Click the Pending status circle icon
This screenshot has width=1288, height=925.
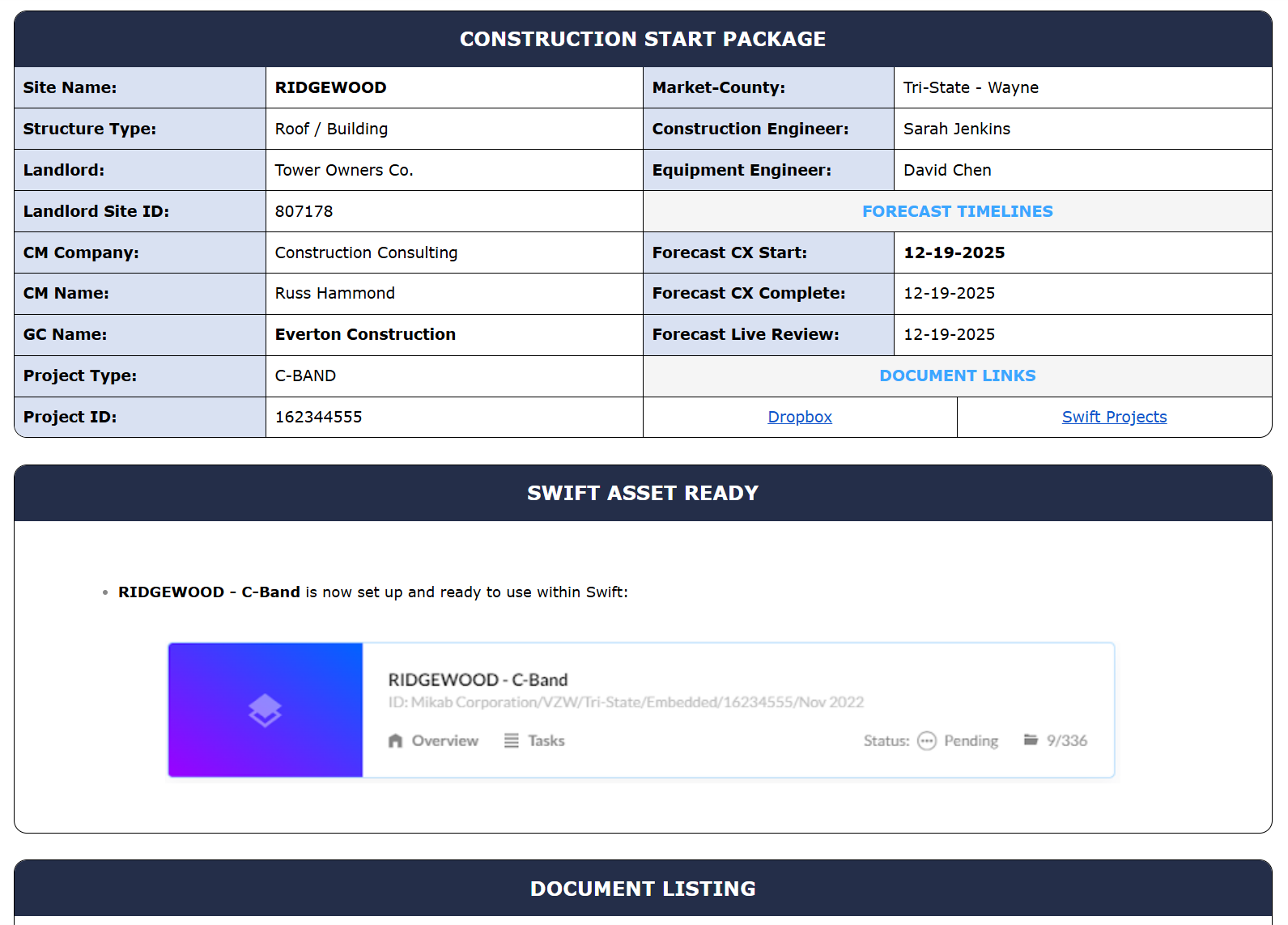927,740
